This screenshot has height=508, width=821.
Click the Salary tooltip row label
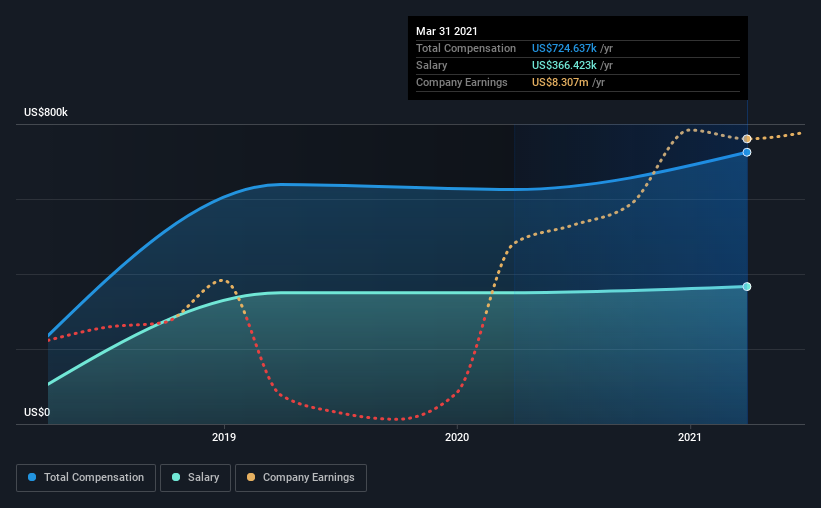(x=431, y=65)
